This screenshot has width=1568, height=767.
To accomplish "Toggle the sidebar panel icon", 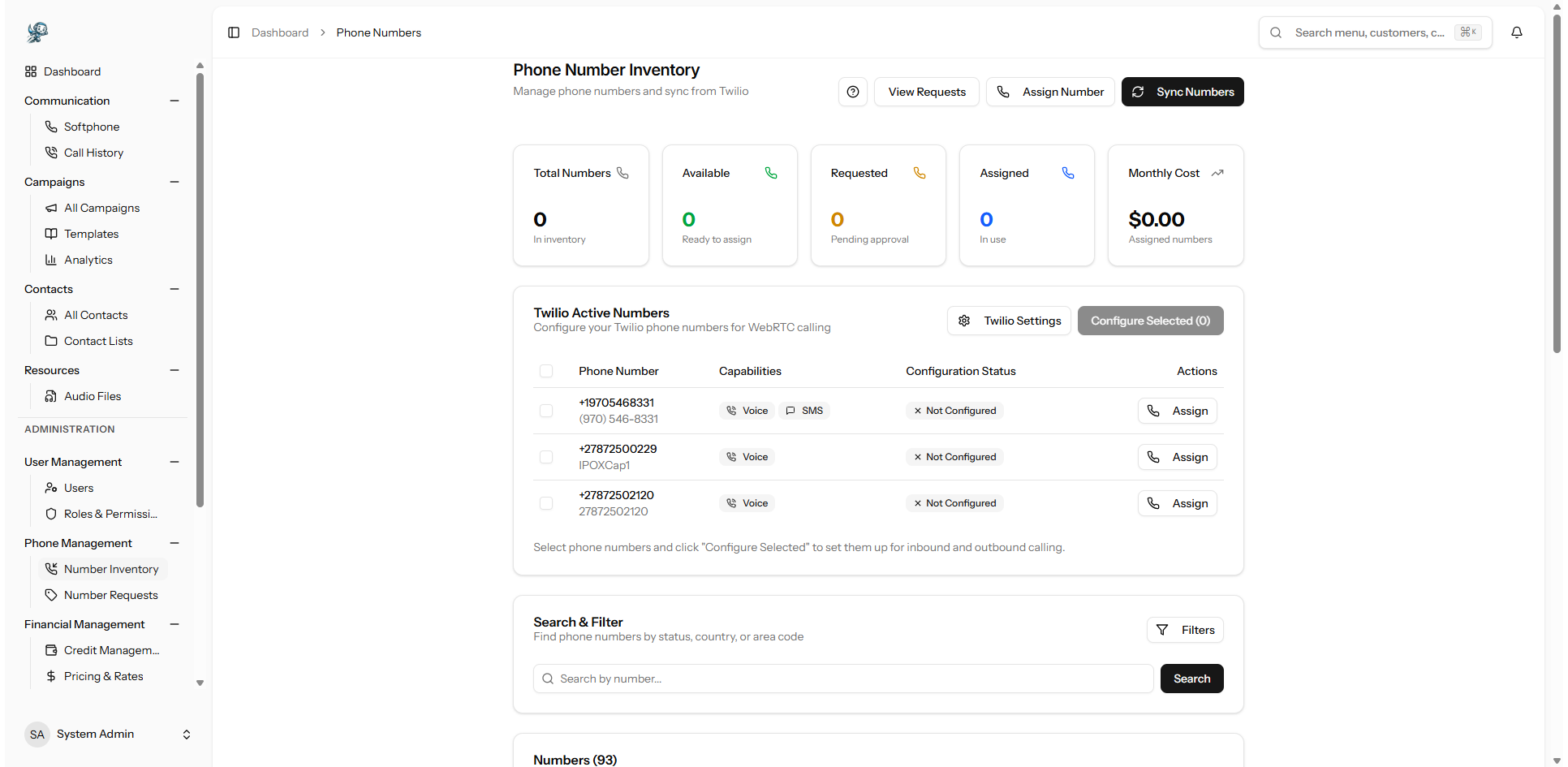I will (x=234, y=32).
